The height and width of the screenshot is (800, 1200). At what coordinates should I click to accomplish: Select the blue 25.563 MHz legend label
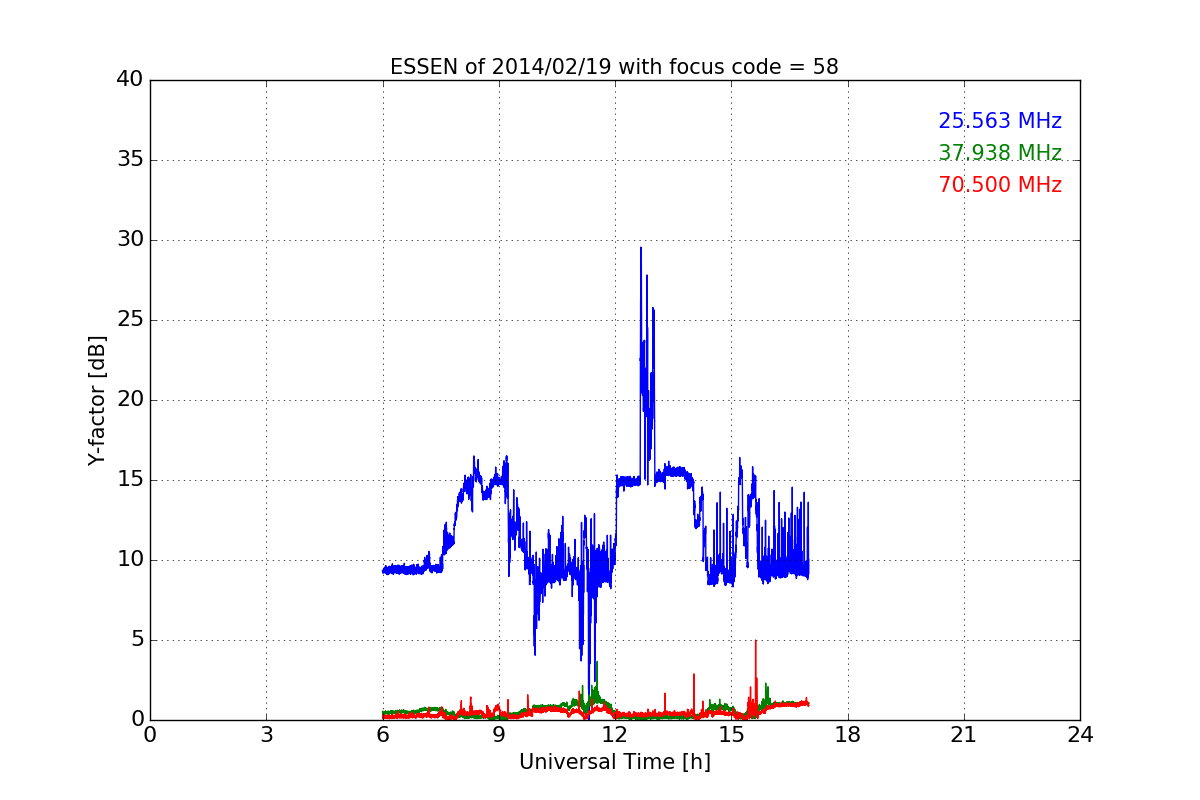click(x=1000, y=121)
